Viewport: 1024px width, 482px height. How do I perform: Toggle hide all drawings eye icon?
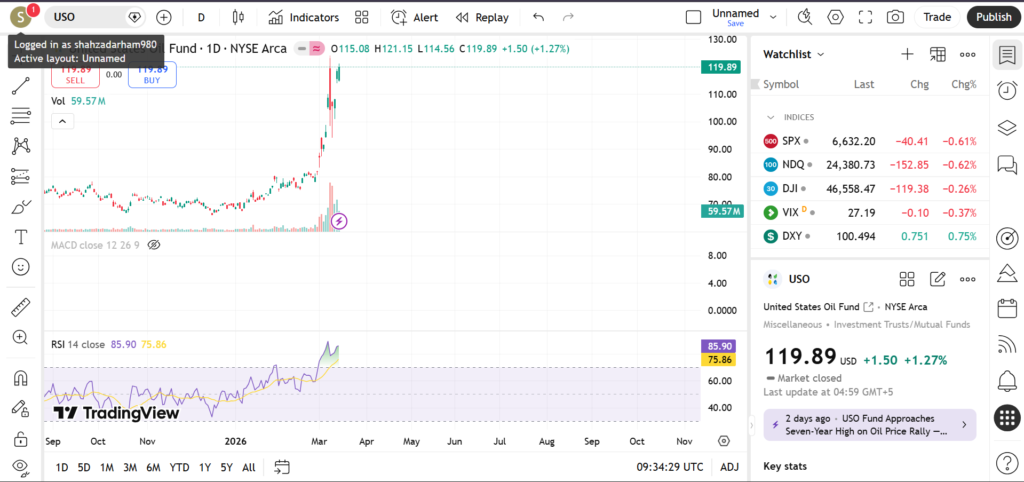click(x=20, y=467)
